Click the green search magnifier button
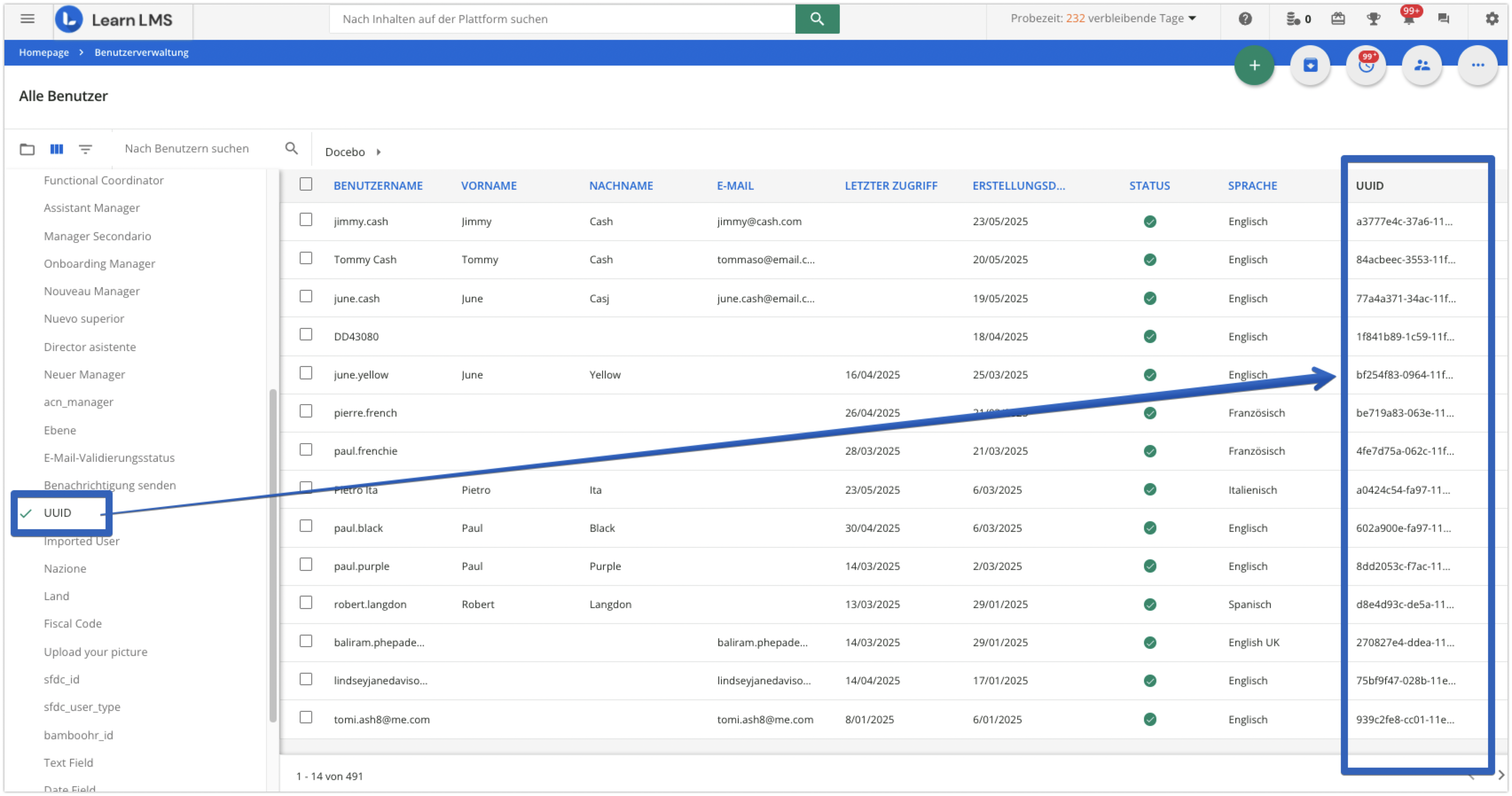1512x796 pixels. [x=816, y=19]
